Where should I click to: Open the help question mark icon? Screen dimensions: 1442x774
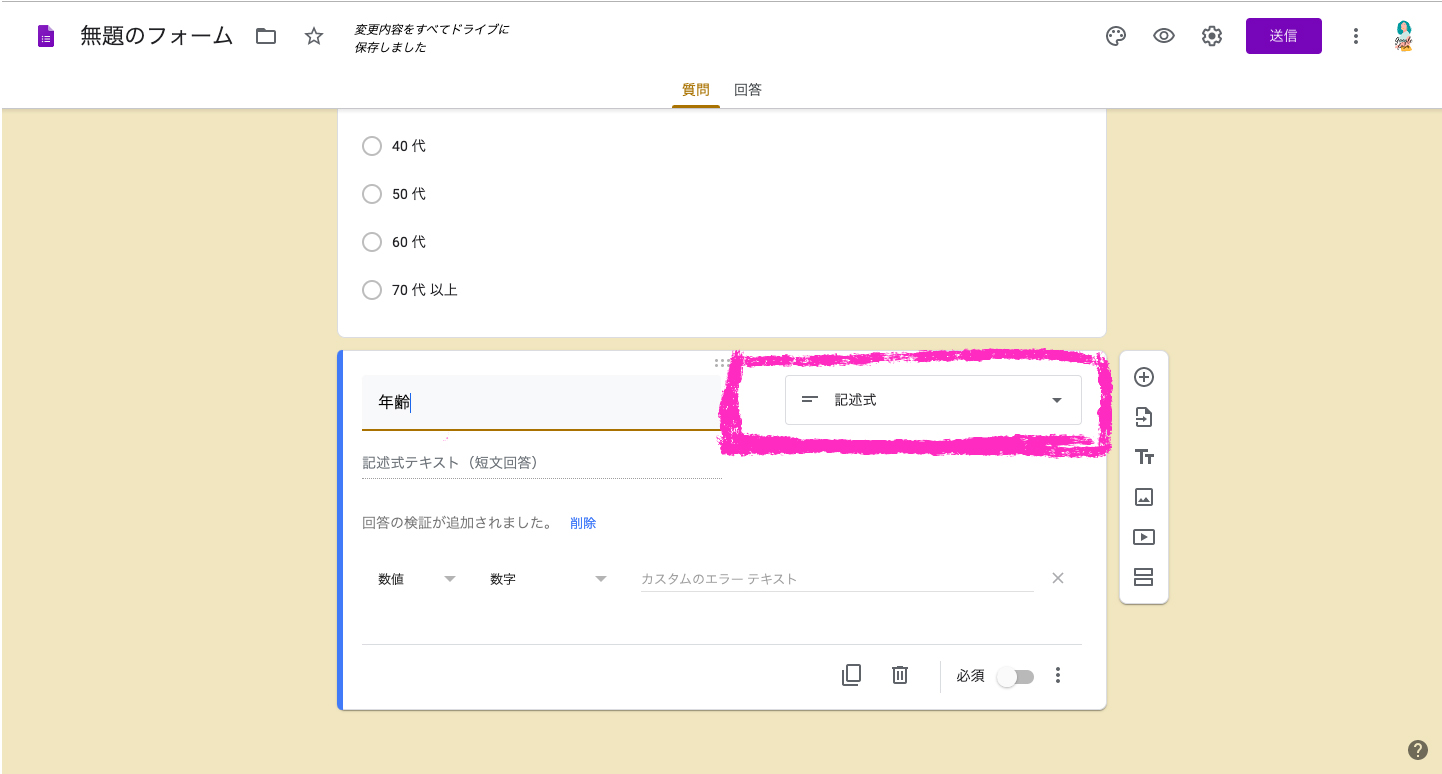click(1417, 750)
